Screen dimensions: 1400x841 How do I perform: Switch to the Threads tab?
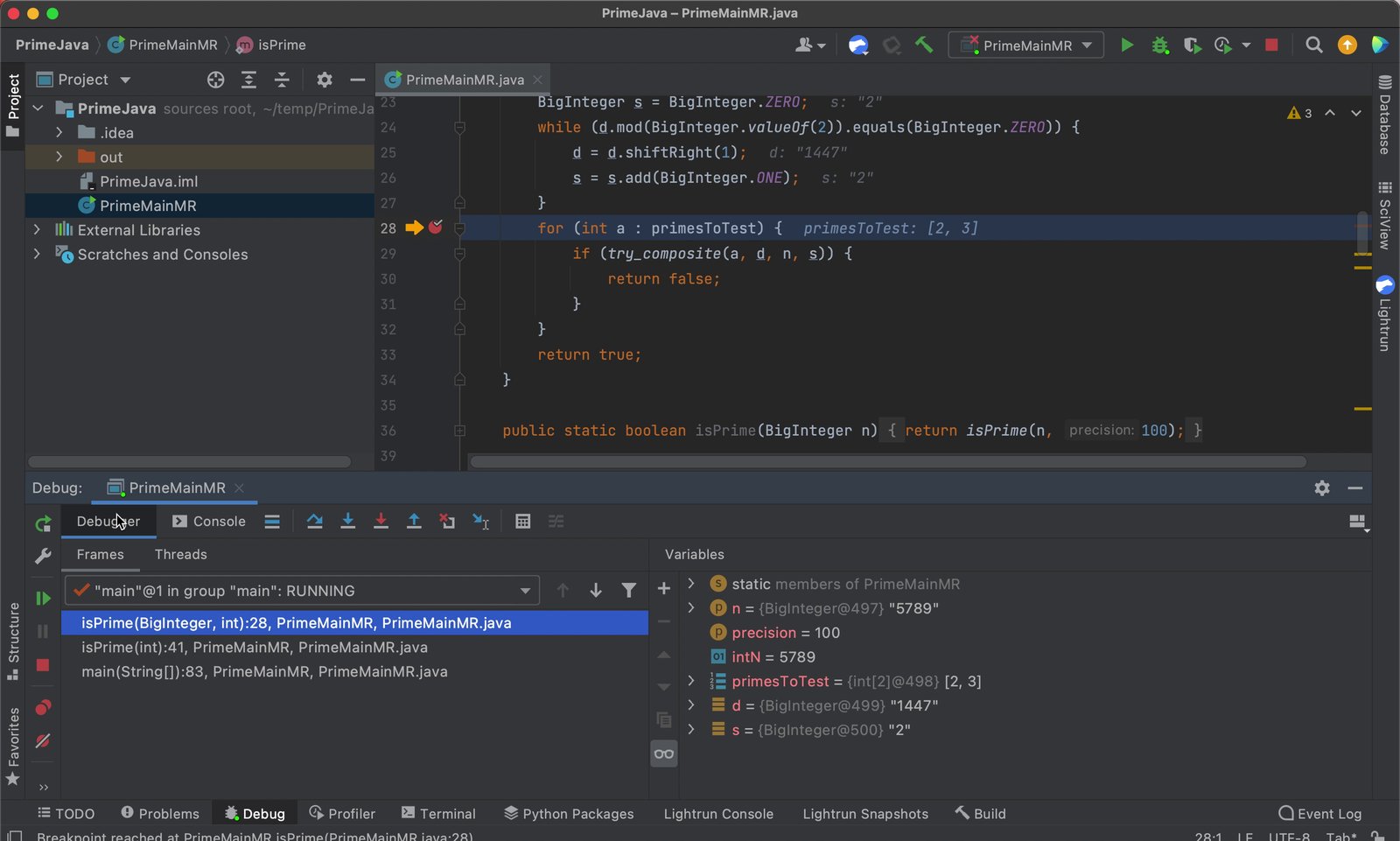click(x=180, y=555)
